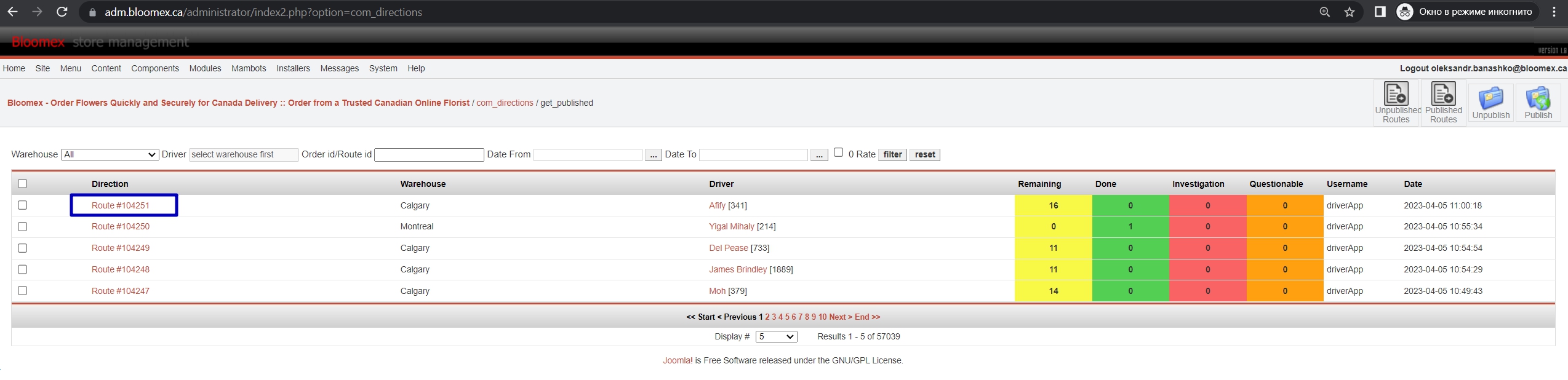Open driver Del Pease link
The image size is (1568, 380).
click(x=729, y=248)
